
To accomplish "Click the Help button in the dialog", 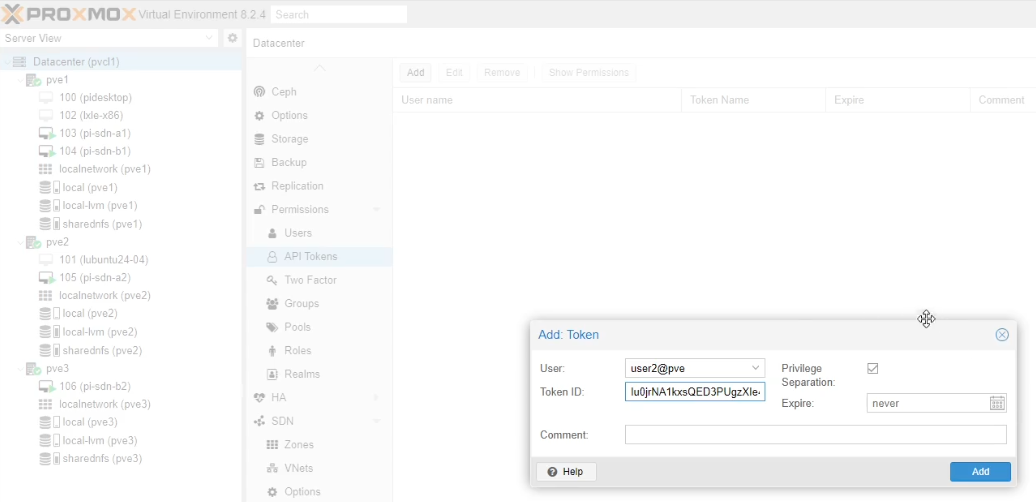I will pos(566,472).
